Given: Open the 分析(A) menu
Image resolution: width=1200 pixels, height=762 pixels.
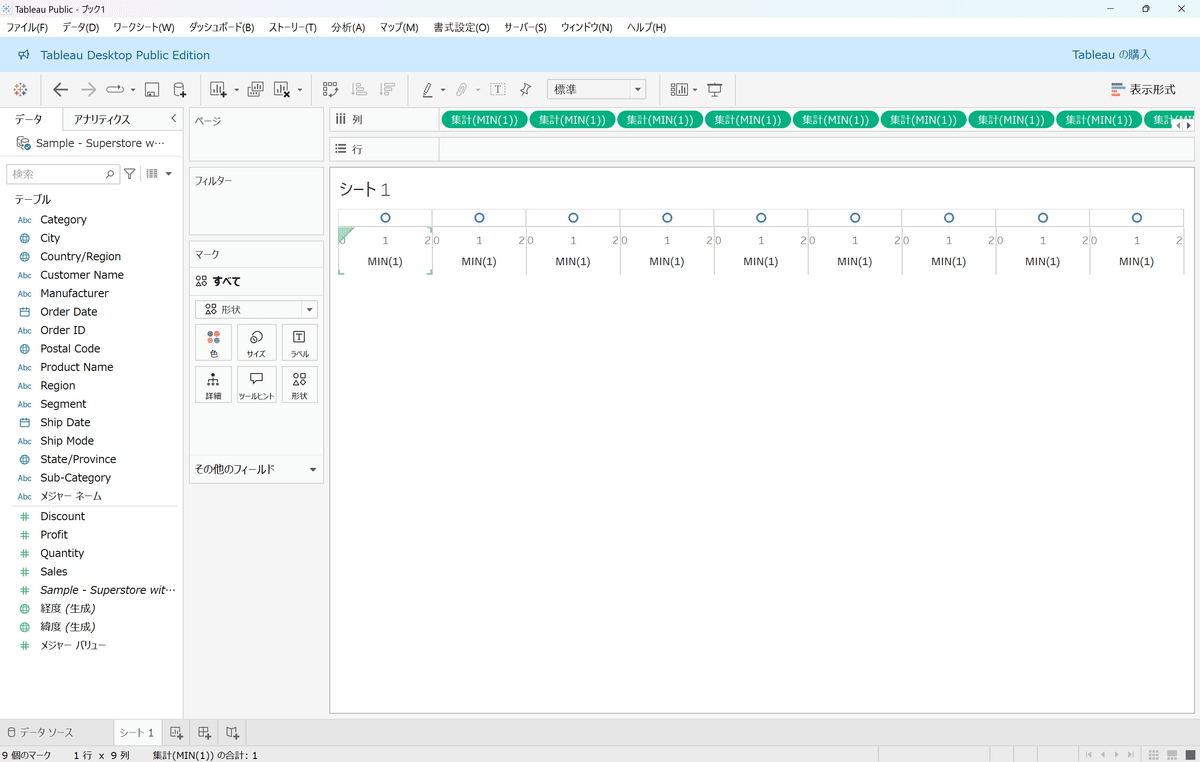Looking at the screenshot, I should click(x=348, y=27).
